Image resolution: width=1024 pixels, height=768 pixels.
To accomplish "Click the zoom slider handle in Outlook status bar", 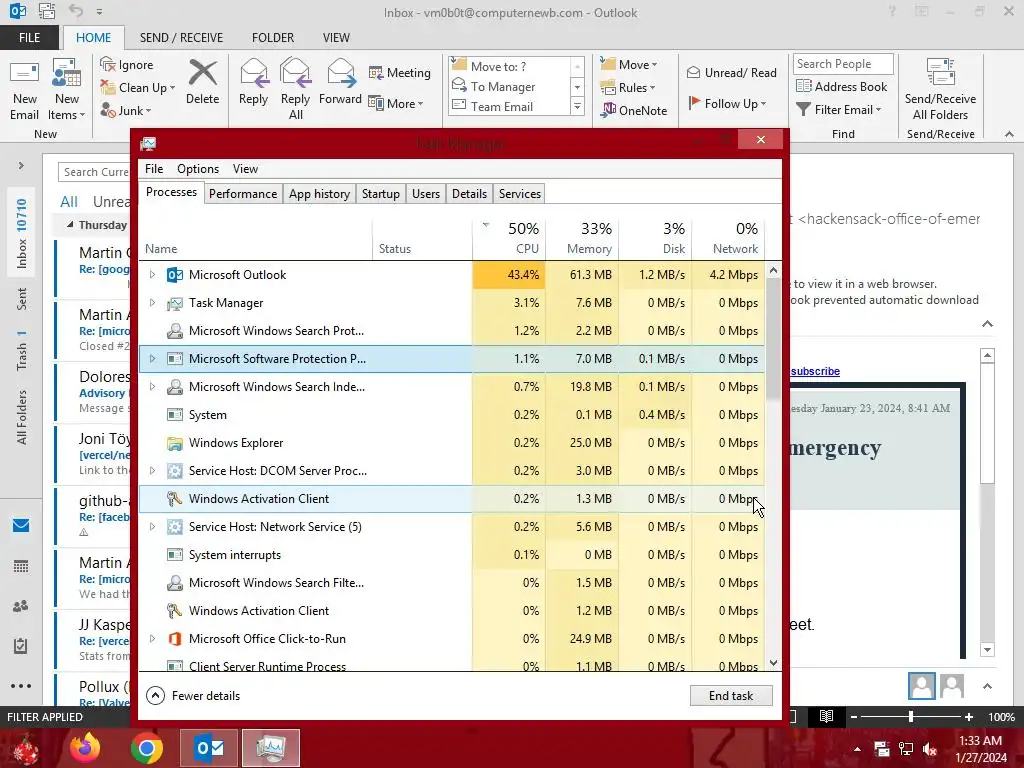I will [910, 717].
